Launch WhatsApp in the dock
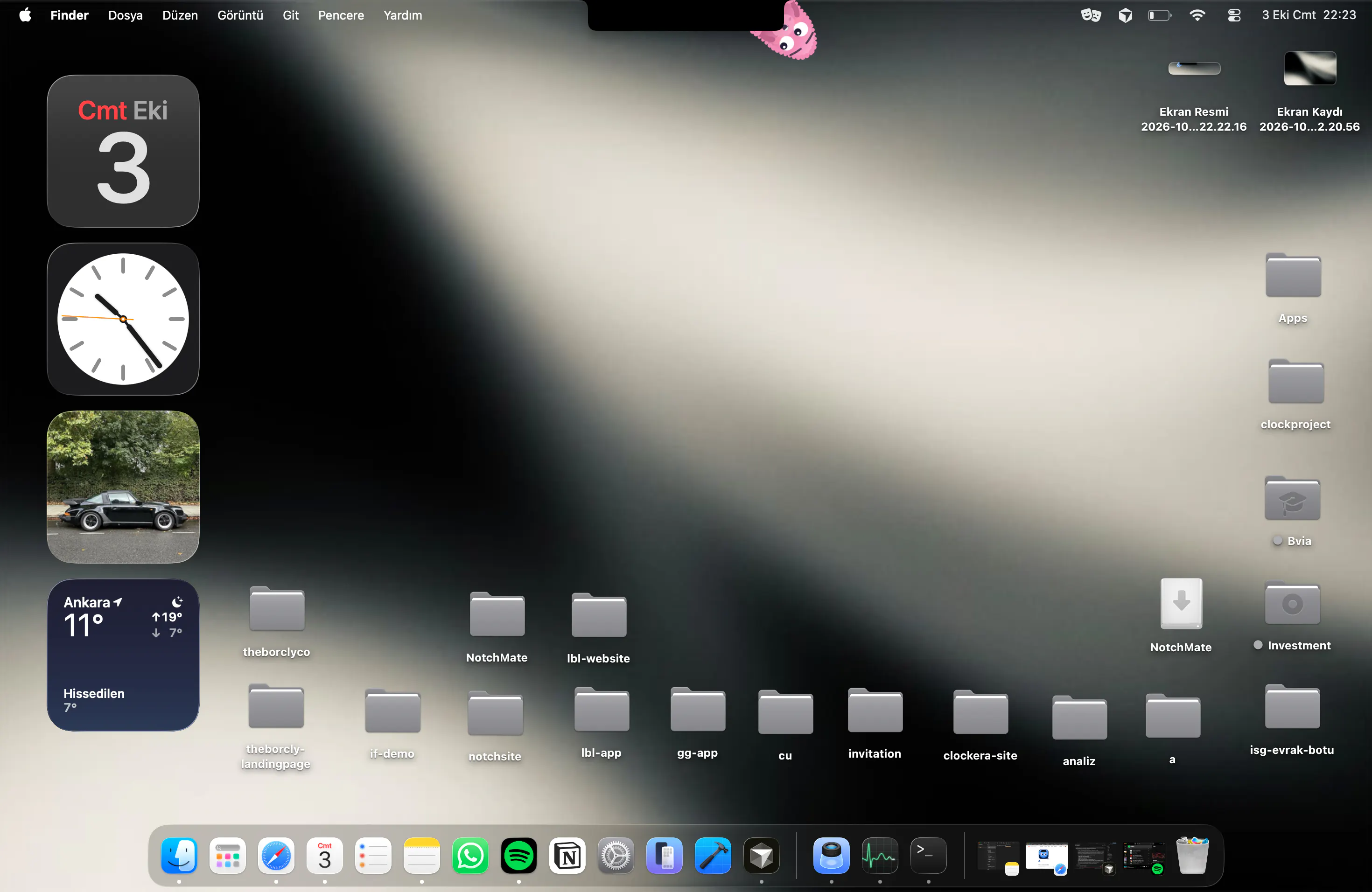 [x=470, y=856]
